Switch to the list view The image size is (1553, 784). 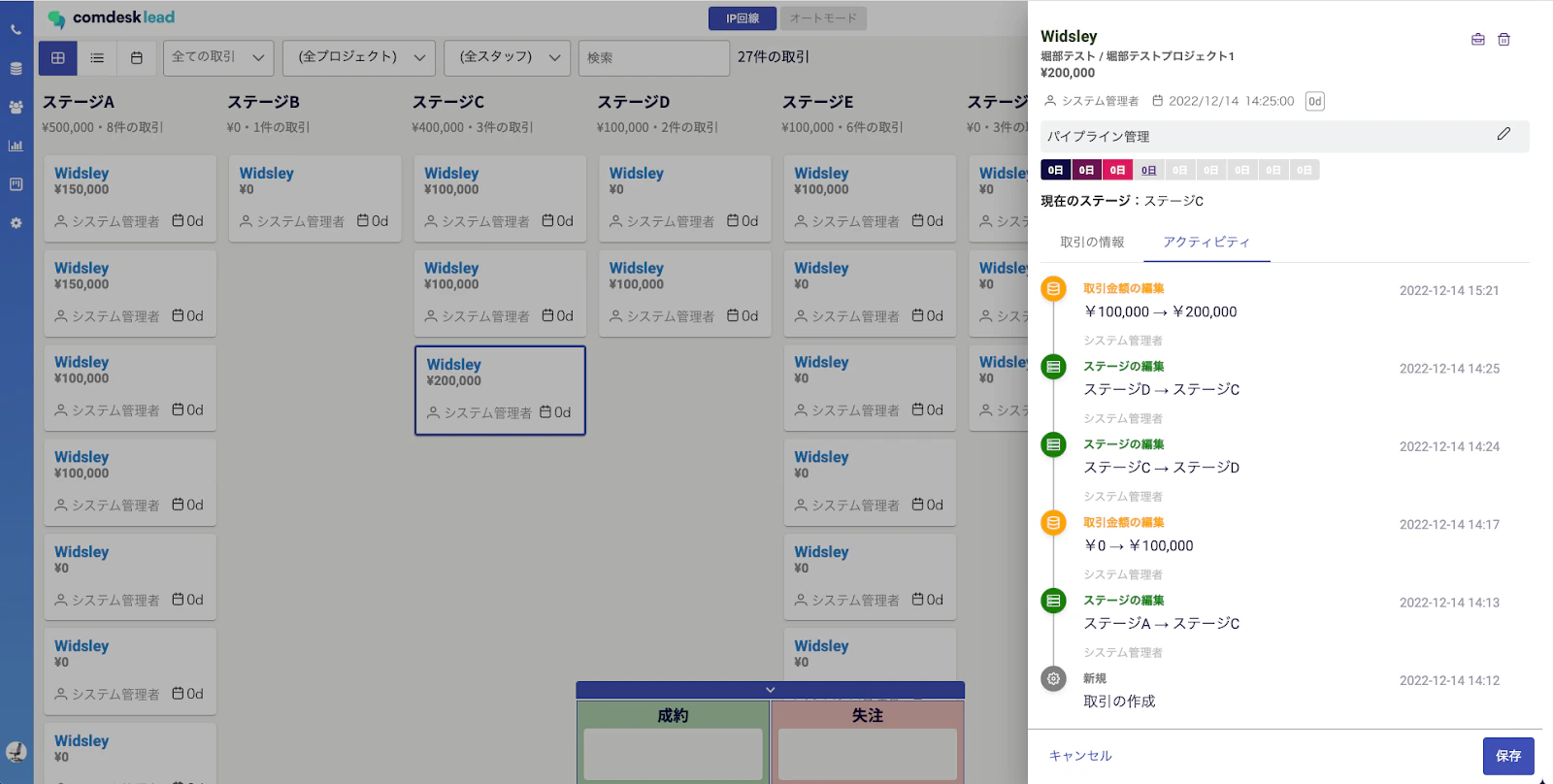[x=97, y=58]
